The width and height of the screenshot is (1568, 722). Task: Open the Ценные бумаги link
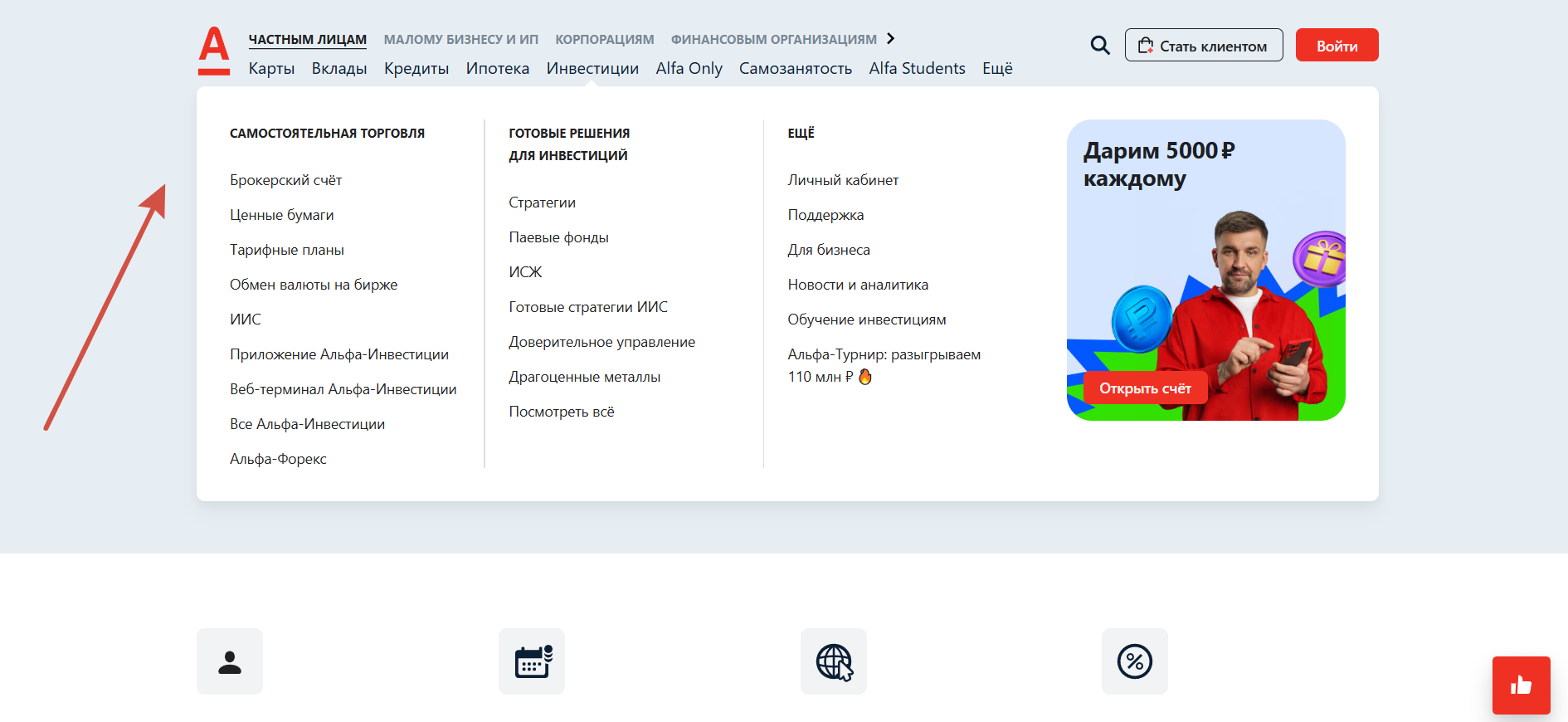282,215
